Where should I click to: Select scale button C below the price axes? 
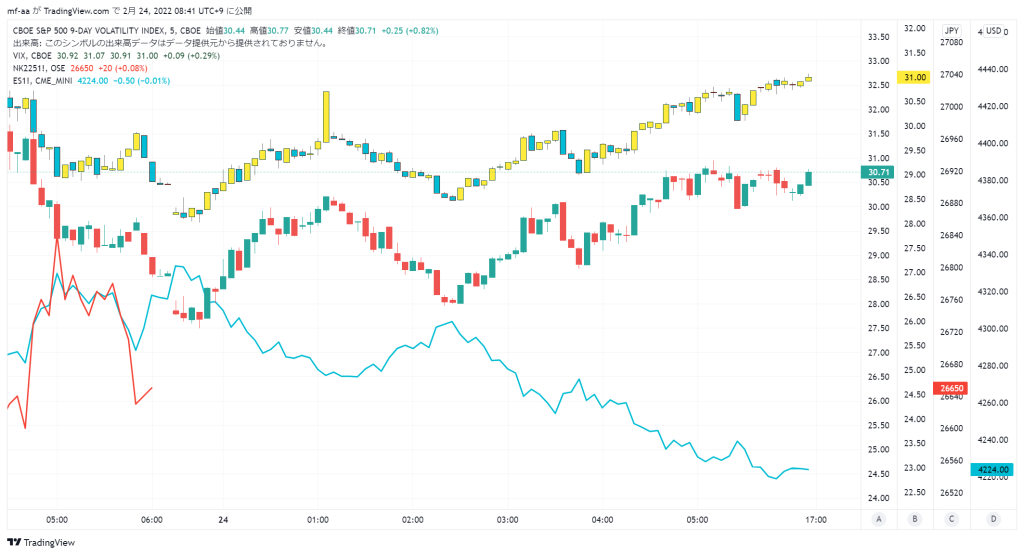952,519
